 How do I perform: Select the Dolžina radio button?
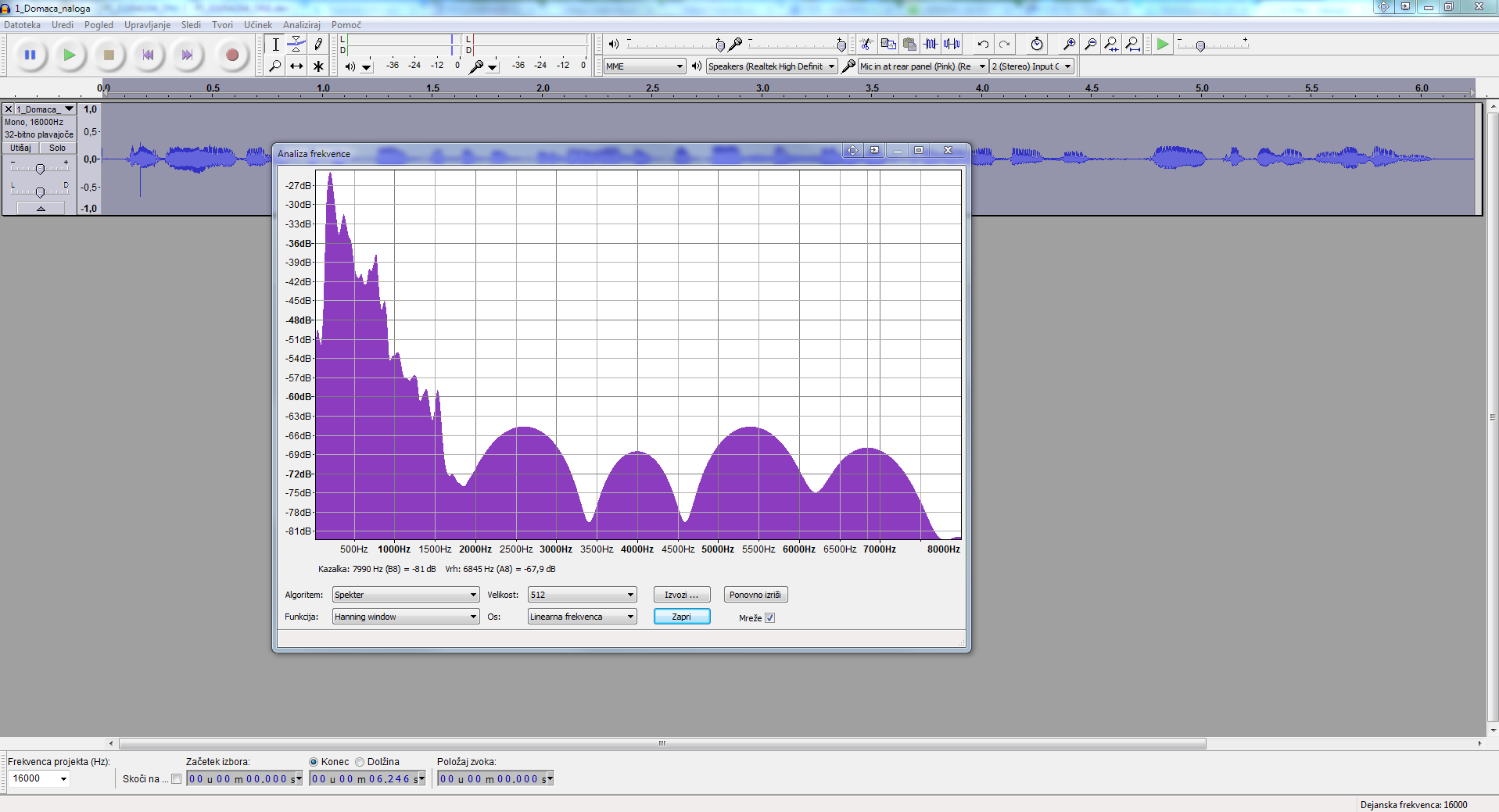(x=360, y=762)
